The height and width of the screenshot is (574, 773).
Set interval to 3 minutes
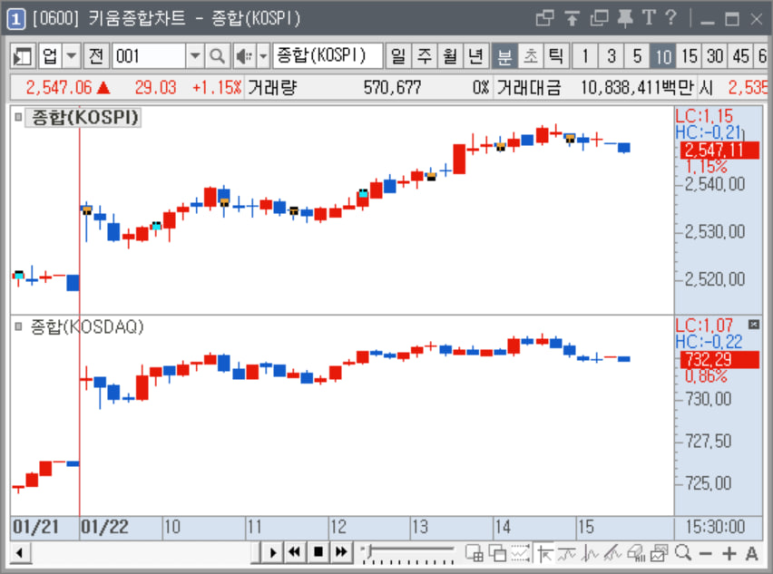[611, 56]
